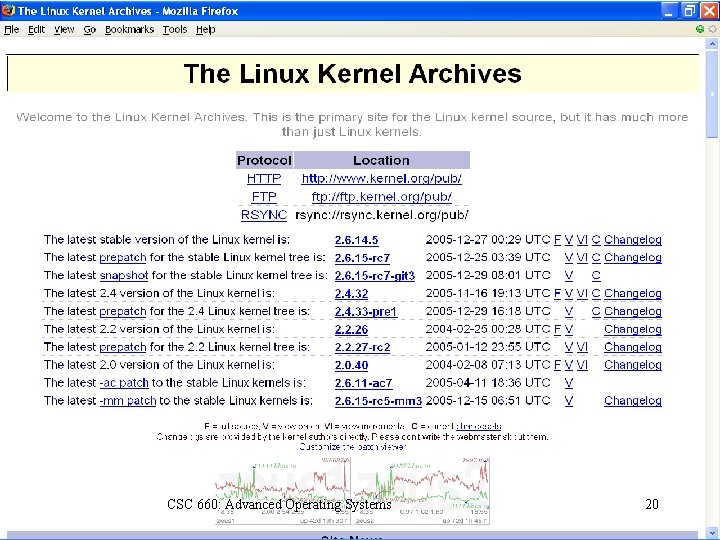Viewport: 720px width, 540px height.
Task: Open the View menu
Action: point(64,29)
